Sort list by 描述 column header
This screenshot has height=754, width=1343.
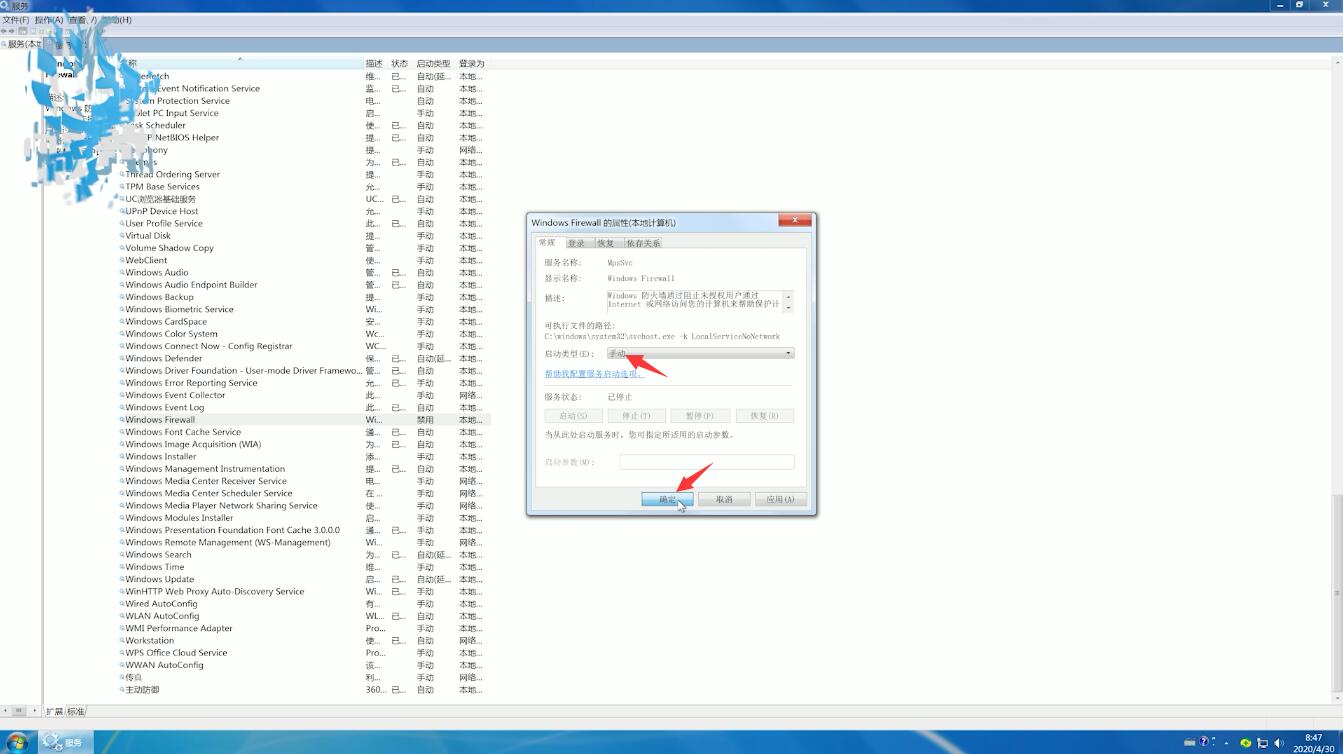coord(375,64)
